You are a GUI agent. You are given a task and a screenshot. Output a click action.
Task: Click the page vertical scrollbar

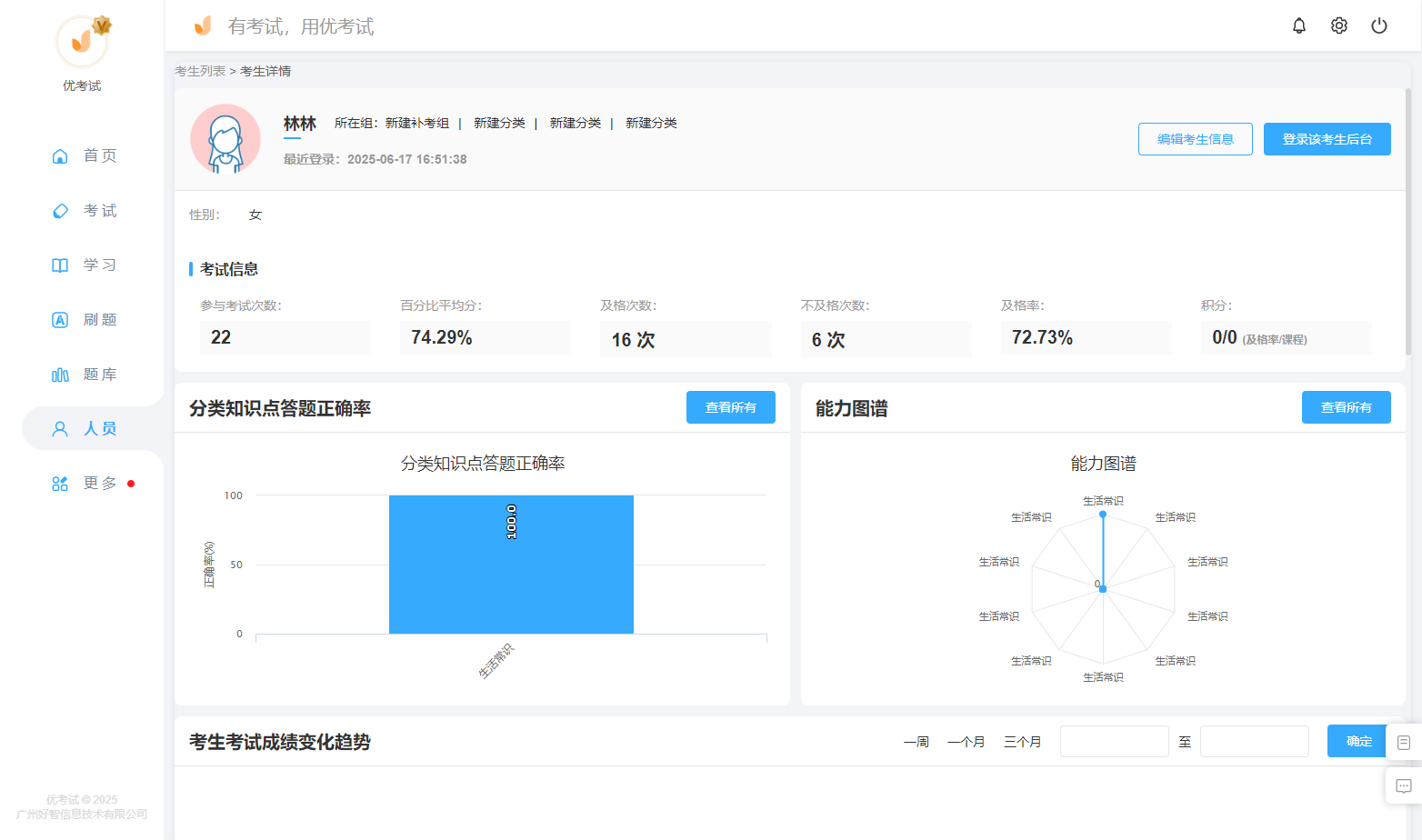click(1408, 221)
